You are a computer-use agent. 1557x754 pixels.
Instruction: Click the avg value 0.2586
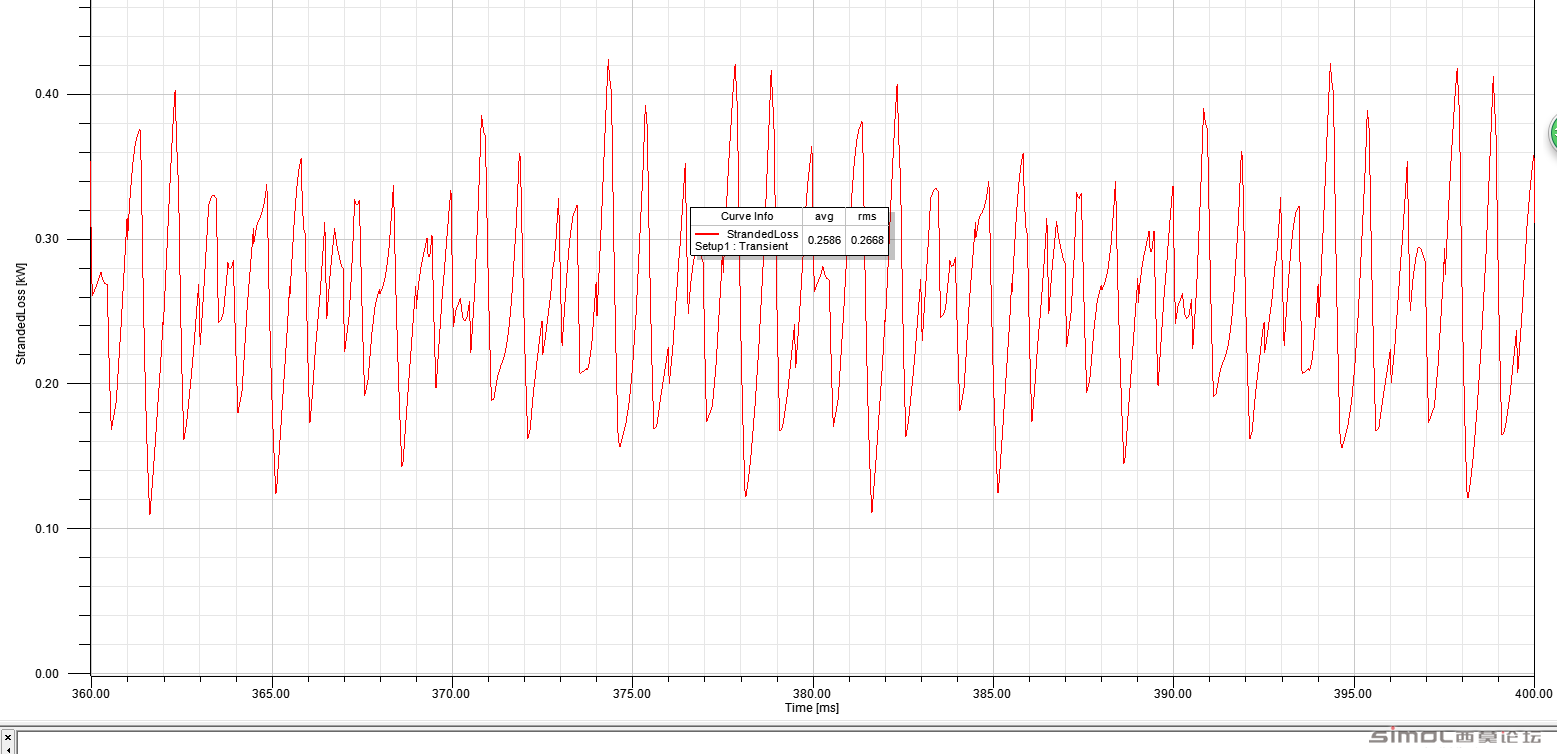click(x=824, y=240)
